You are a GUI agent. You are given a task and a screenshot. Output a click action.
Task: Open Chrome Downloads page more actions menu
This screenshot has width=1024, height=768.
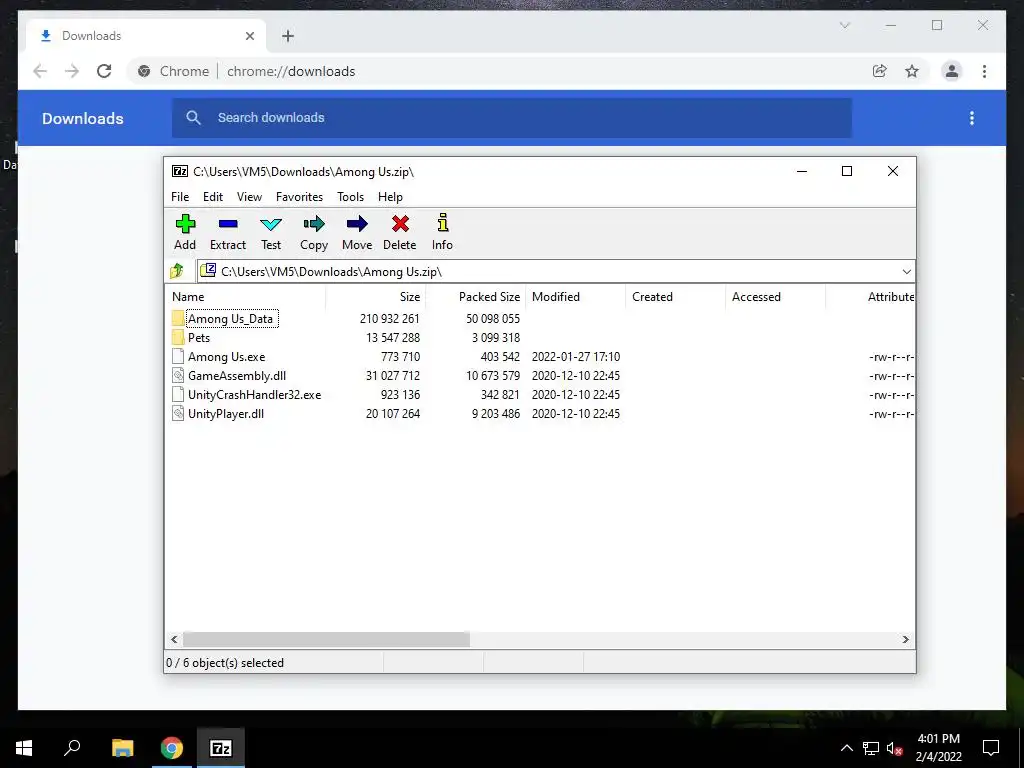click(x=972, y=118)
